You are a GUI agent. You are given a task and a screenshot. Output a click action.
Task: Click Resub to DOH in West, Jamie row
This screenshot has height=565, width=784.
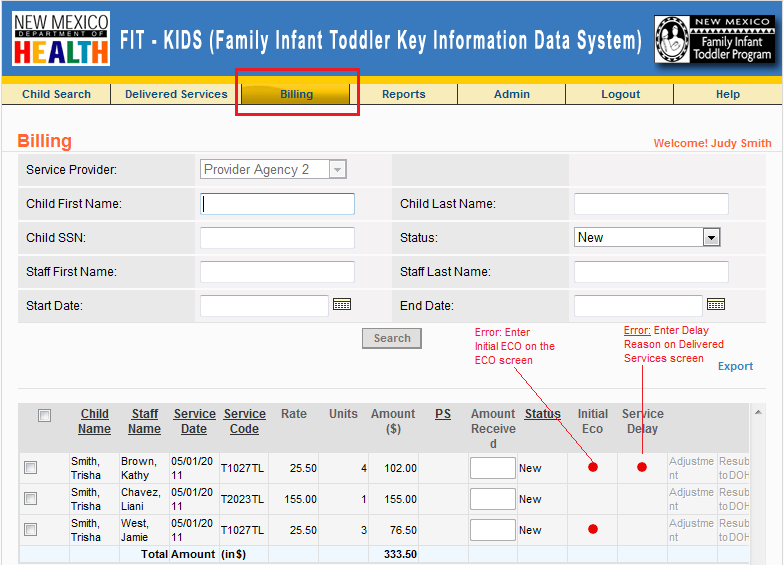pos(734,530)
